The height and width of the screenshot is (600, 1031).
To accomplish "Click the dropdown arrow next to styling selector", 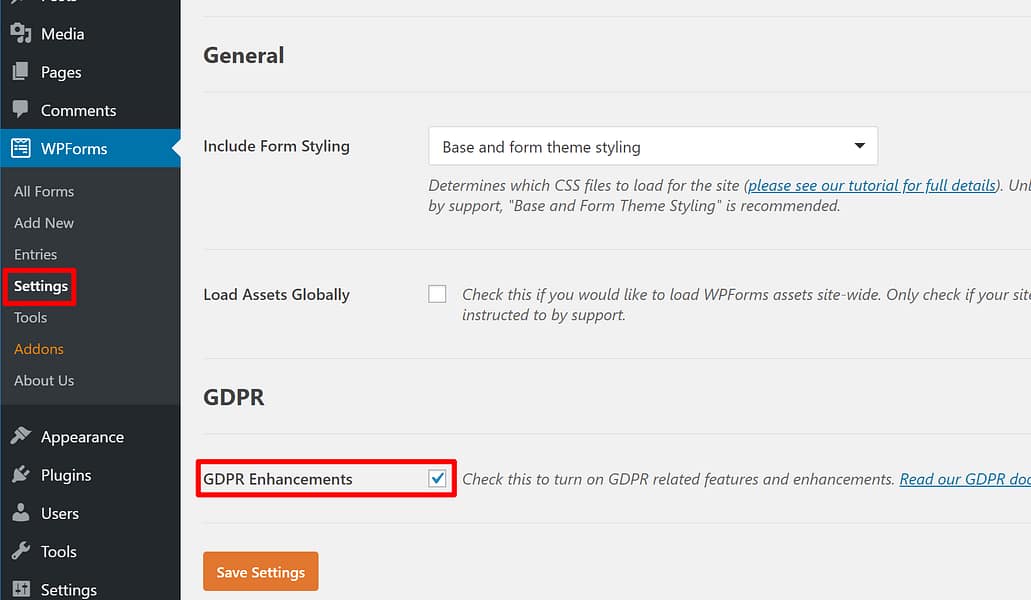I will pos(859,146).
